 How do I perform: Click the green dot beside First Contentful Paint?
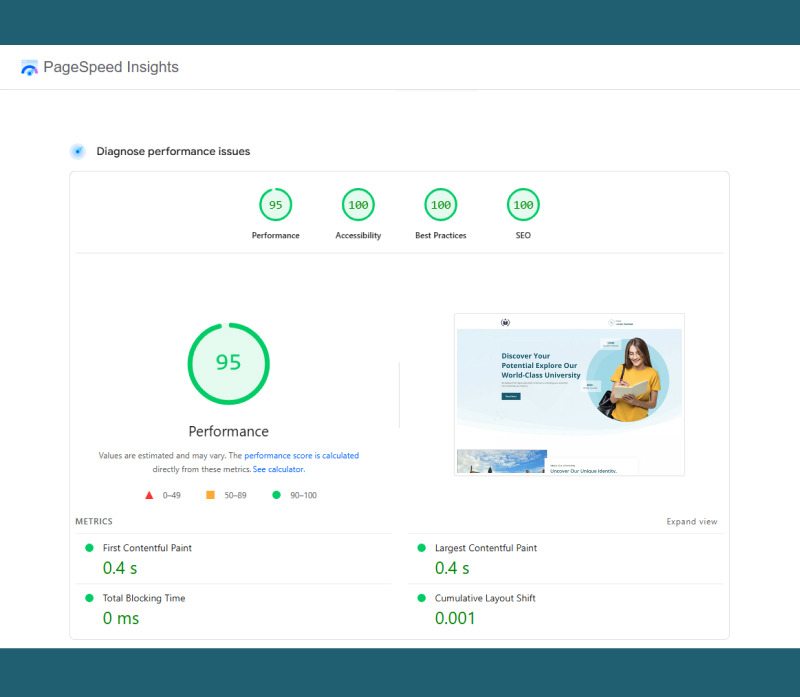point(90,548)
